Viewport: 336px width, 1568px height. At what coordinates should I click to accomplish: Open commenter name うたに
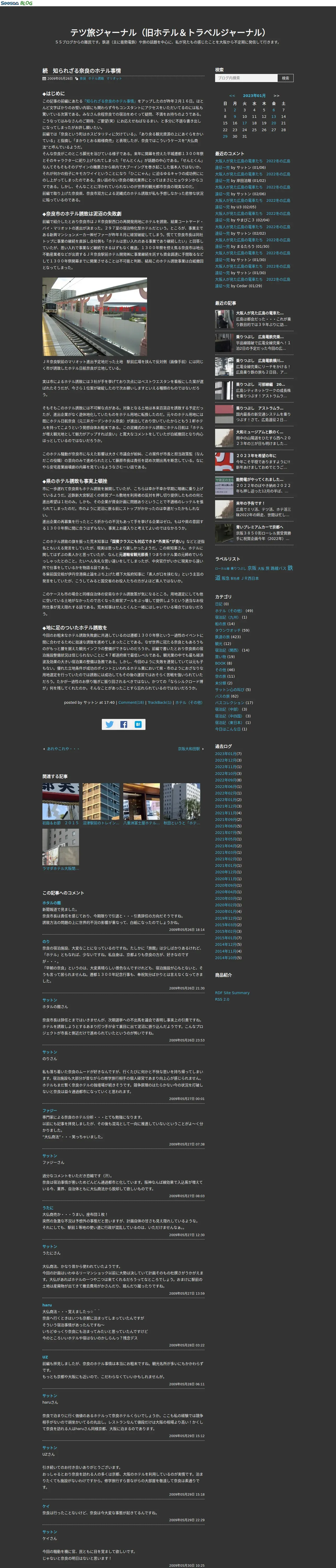[48, 1208]
